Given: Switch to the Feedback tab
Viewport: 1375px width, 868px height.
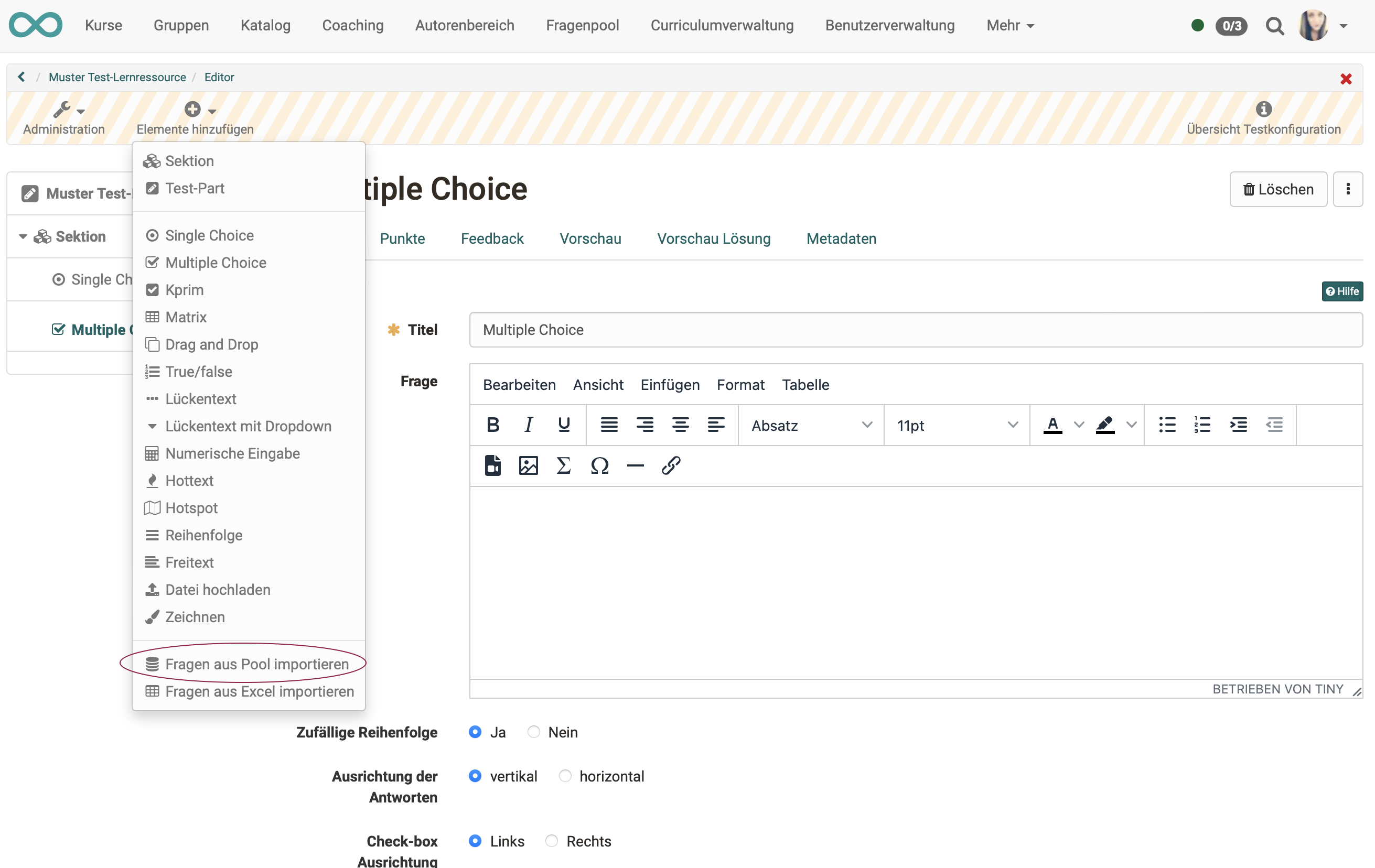Looking at the screenshot, I should 492,238.
